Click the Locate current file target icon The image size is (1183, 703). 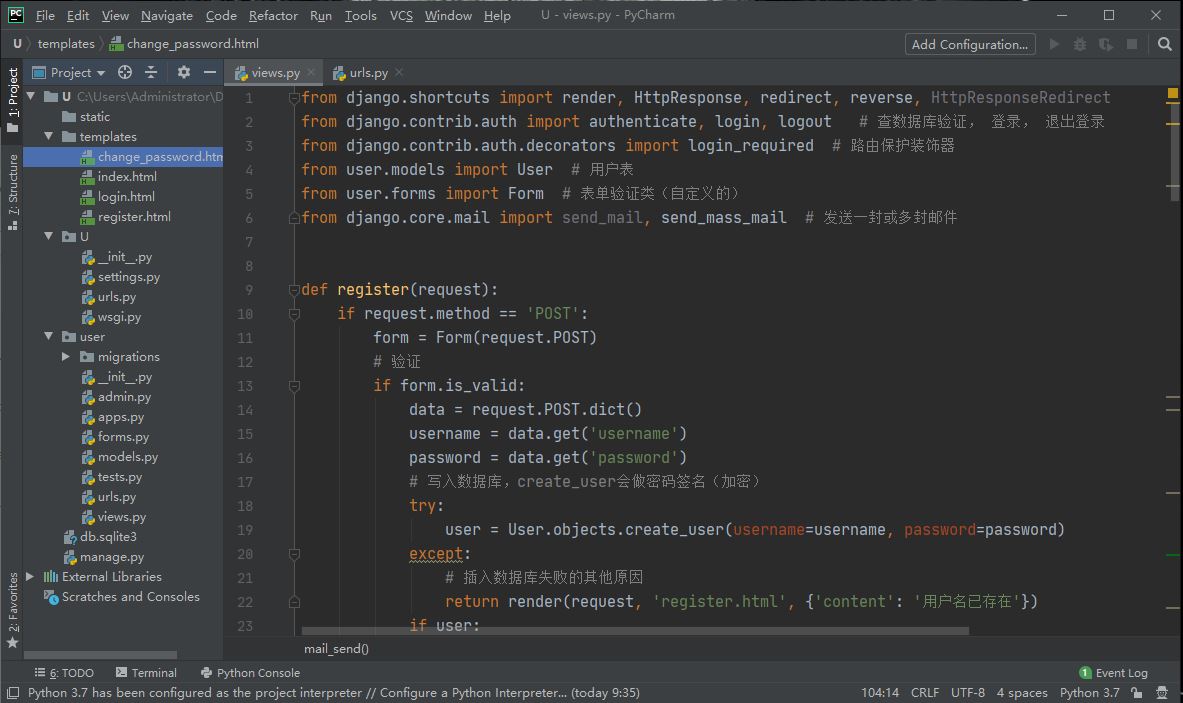click(124, 72)
